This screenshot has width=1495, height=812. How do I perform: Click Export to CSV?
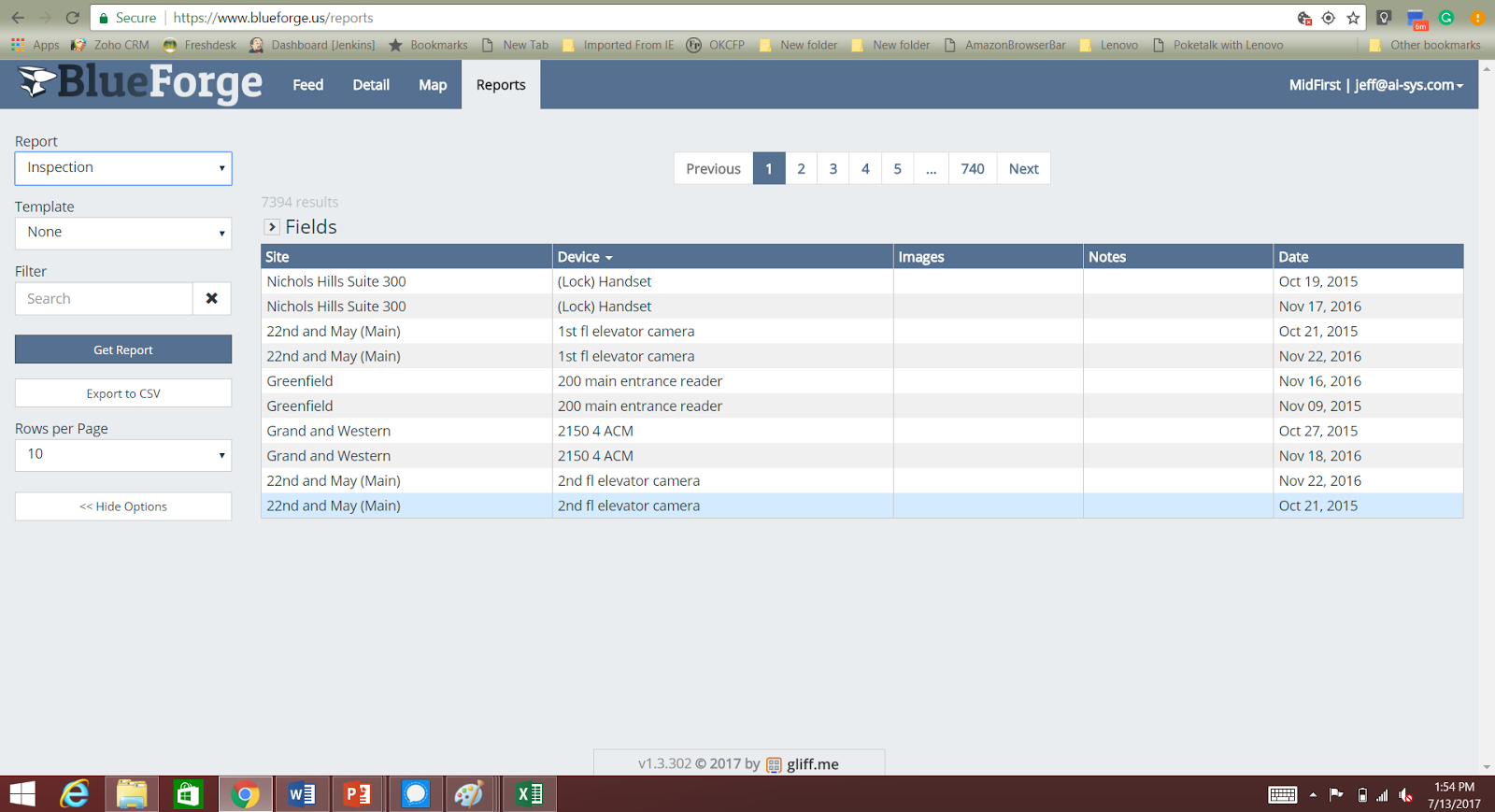(123, 393)
